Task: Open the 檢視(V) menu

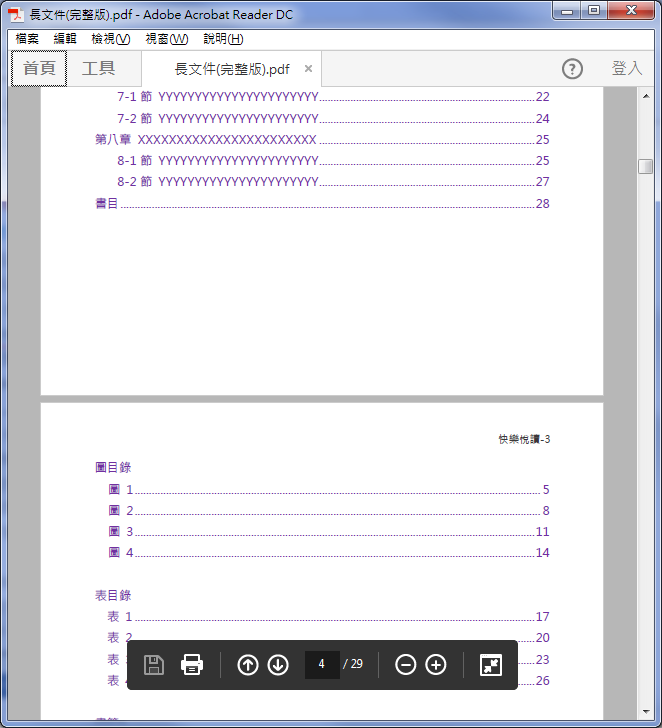Action: coord(110,39)
